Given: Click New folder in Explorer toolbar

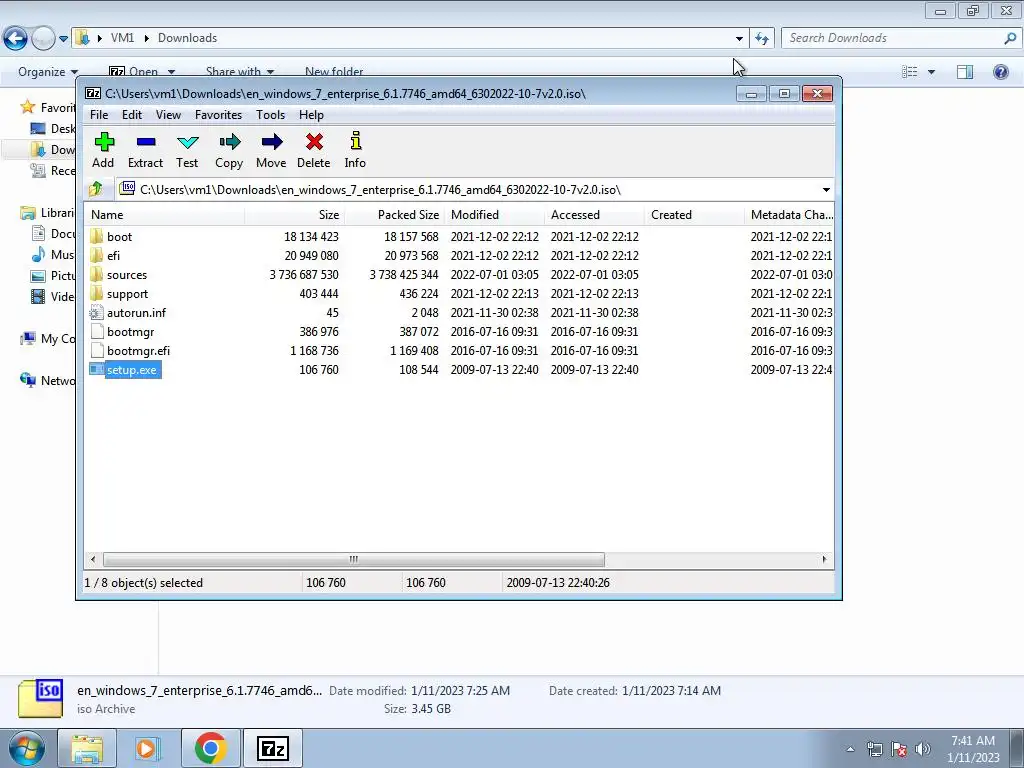Looking at the screenshot, I should pyautogui.click(x=334, y=72).
